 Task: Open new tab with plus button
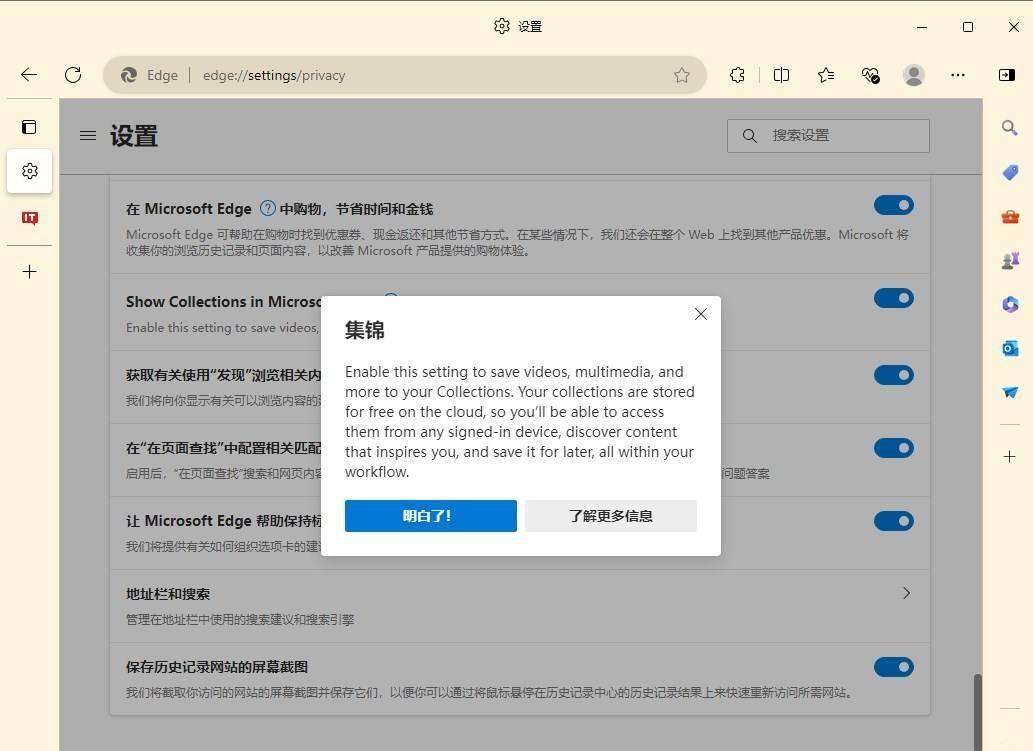(x=30, y=271)
